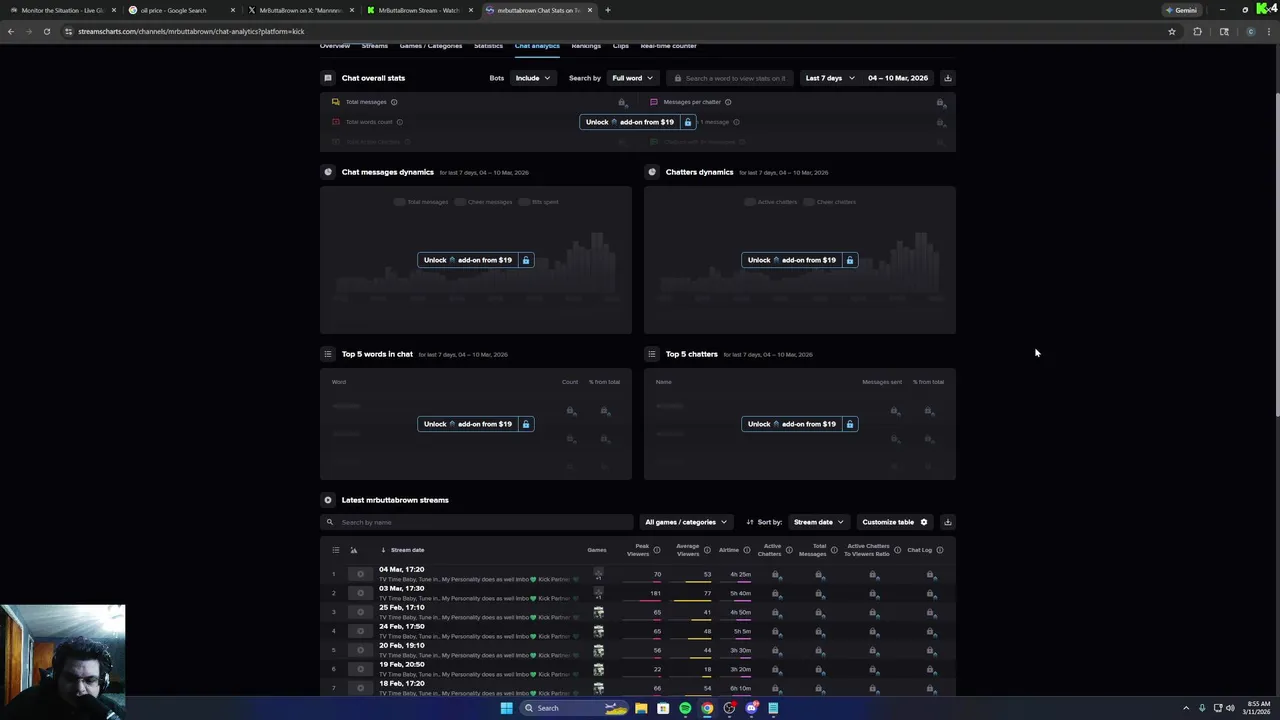The image size is (1280, 720).
Task: Switch to the Rankings tab
Action: (x=586, y=46)
